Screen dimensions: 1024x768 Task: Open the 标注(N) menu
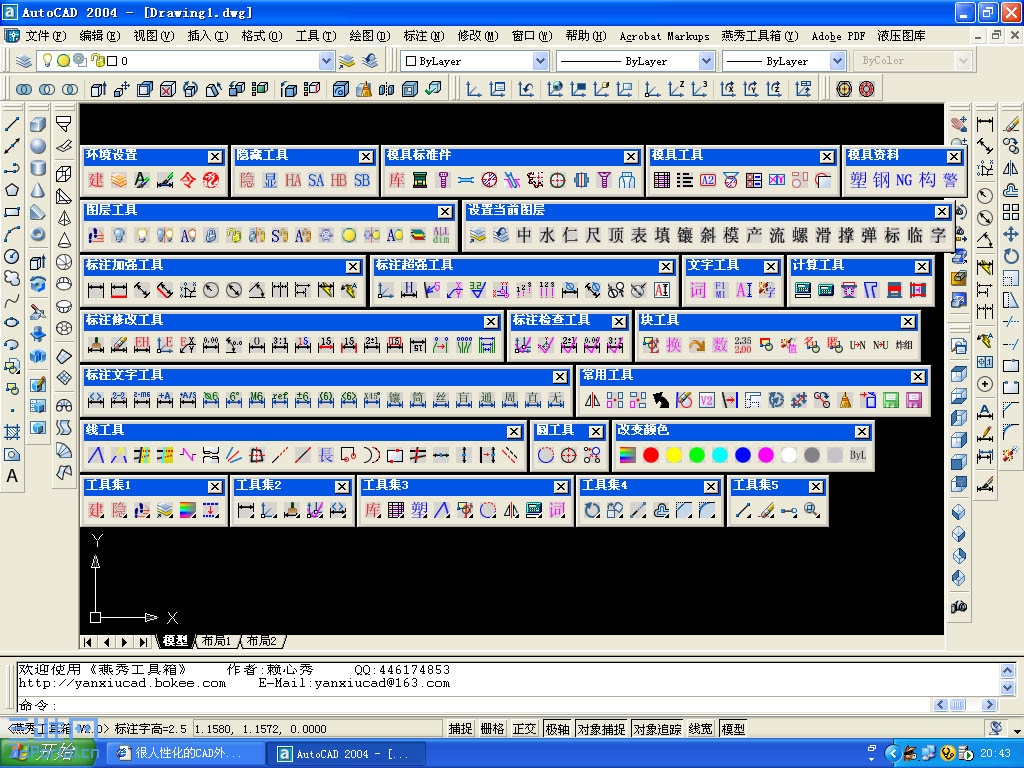coord(424,36)
